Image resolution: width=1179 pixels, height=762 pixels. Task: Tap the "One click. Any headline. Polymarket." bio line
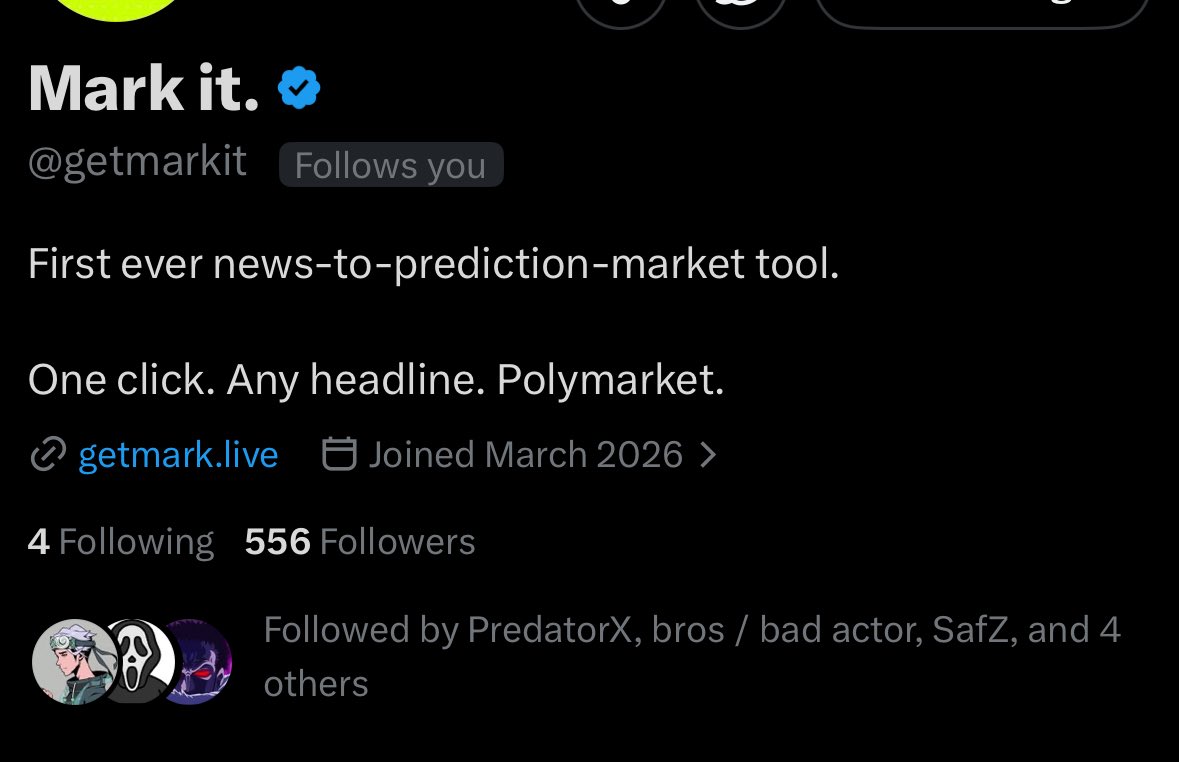pyautogui.click(x=376, y=379)
